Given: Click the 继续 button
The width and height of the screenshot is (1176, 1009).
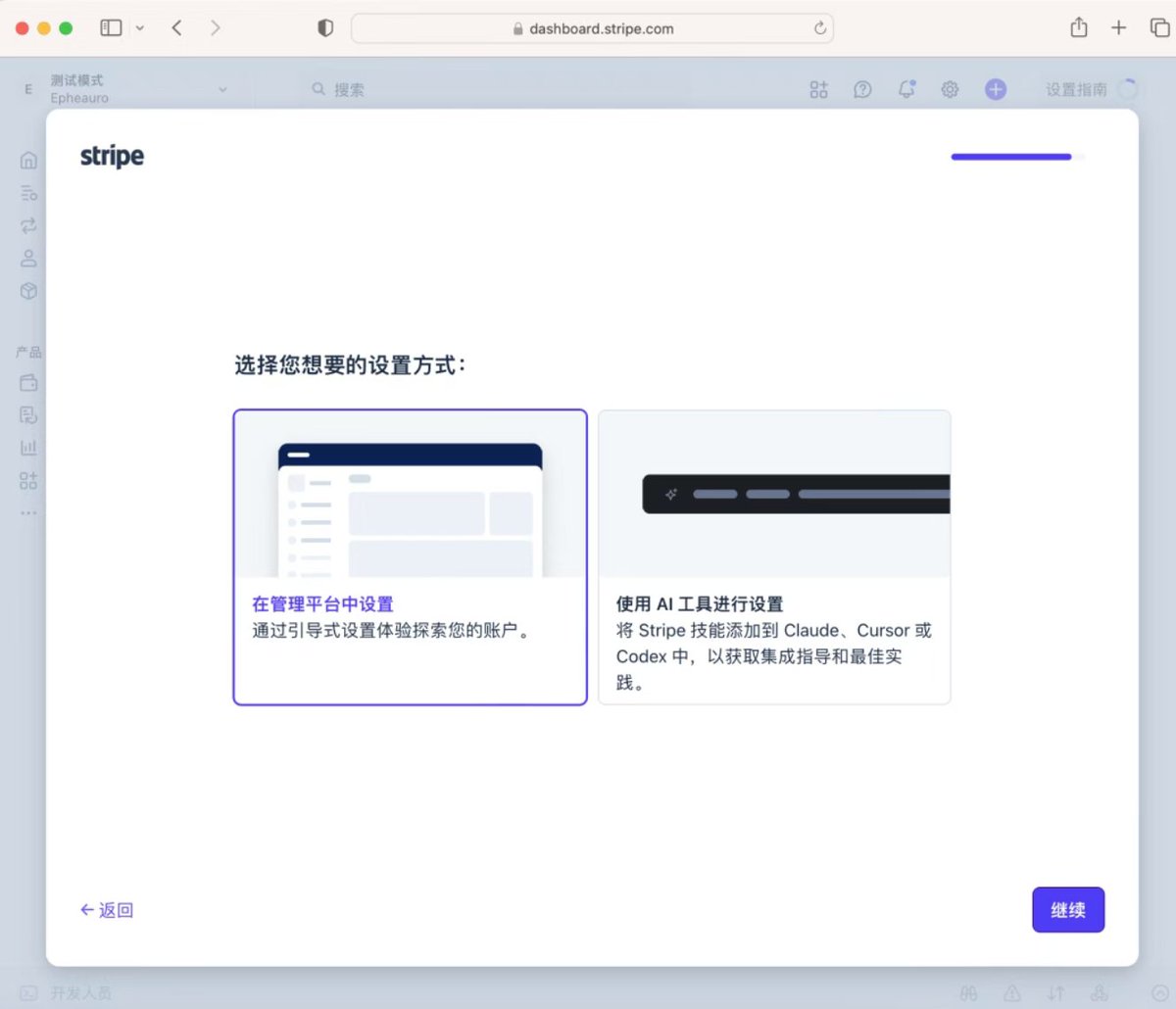Looking at the screenshot, I should [x=1068, y=910].
